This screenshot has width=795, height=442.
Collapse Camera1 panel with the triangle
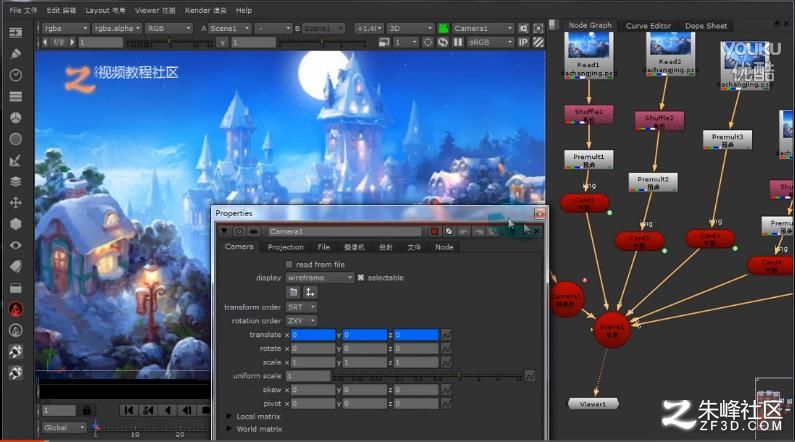click(x=224, y=231)
